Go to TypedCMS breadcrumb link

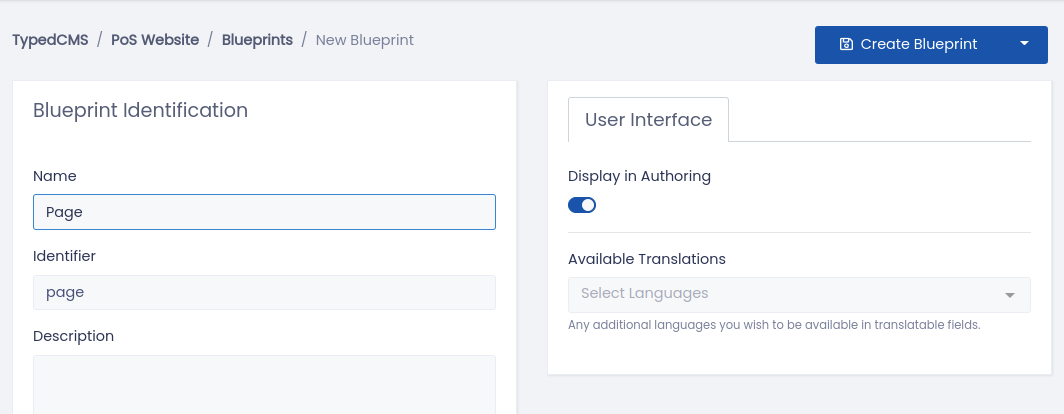(50, 40)
